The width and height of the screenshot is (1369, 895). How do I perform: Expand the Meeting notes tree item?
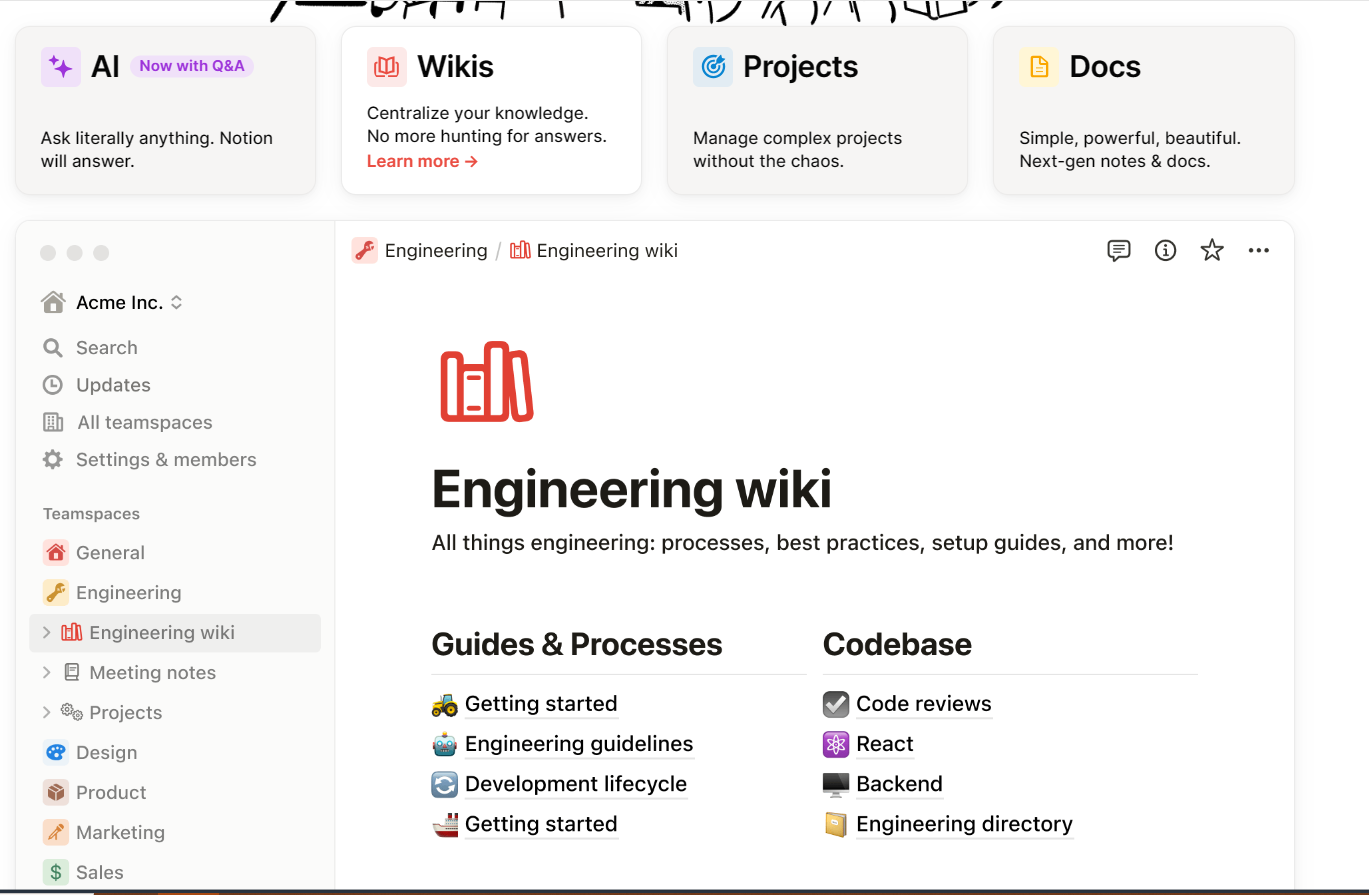pos(46,673)
